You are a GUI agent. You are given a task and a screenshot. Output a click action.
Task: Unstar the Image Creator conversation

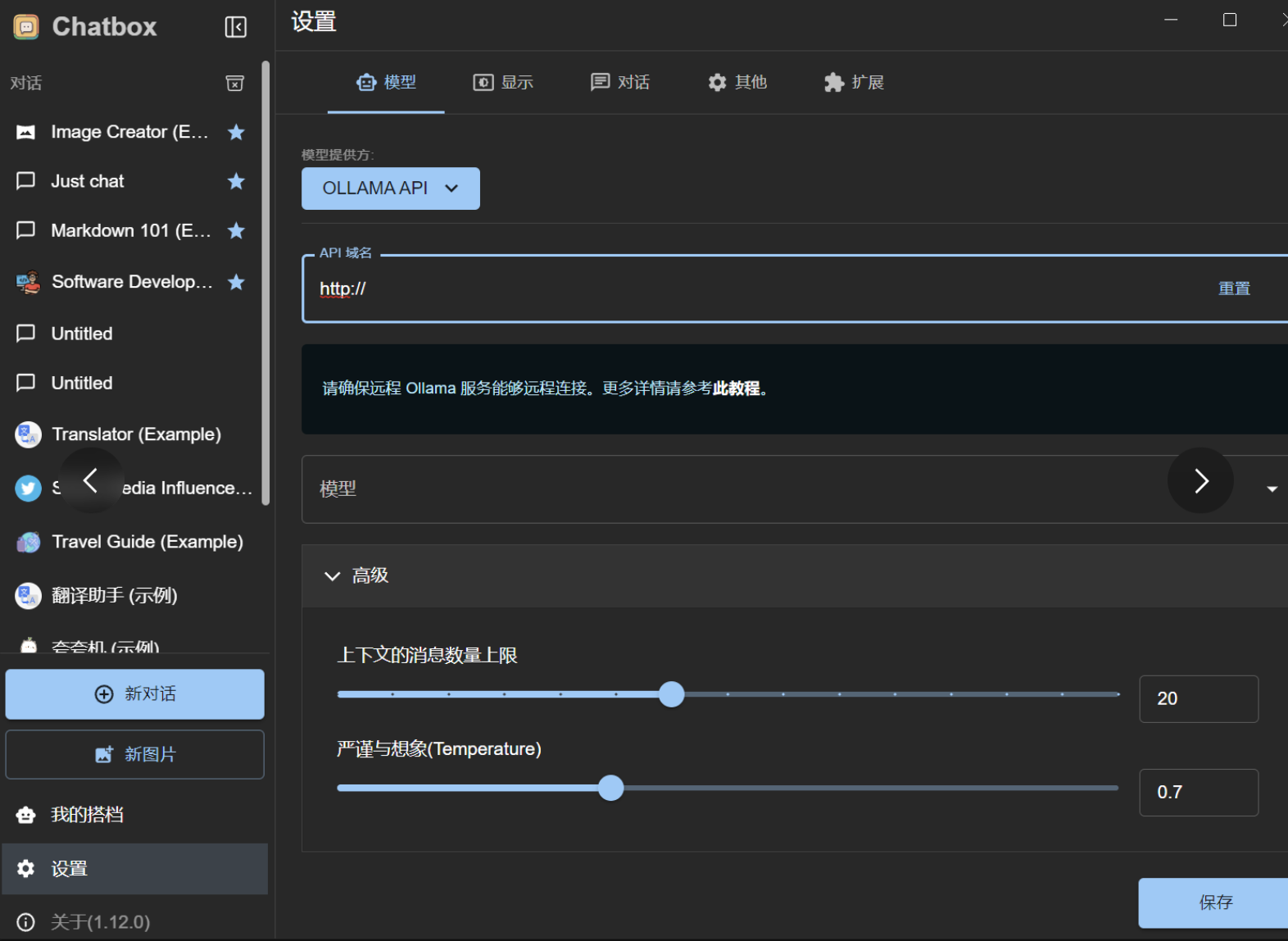pyautogui.click(x=236, y=132)
